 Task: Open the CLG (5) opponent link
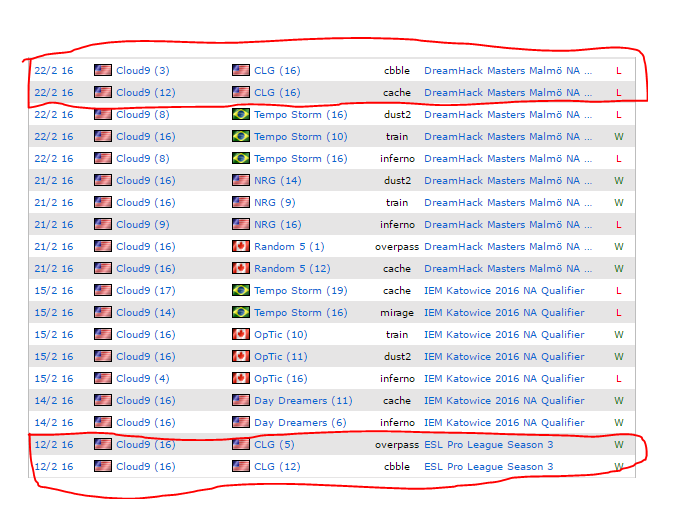click(274, 445)
